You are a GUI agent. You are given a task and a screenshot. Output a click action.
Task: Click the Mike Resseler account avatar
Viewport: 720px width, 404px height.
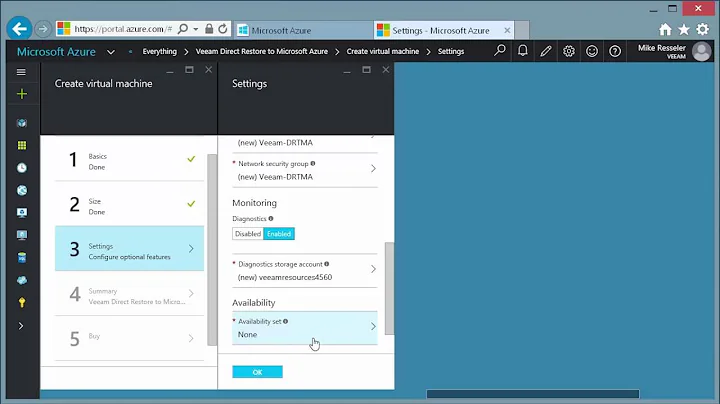click(x=701, y=51)
